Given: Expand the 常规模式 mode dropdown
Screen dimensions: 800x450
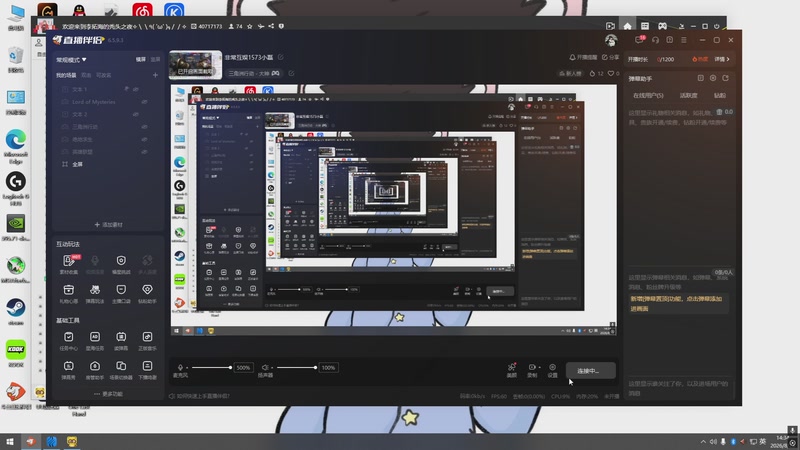Looking at the screenshot, I should click(x=71, y=60).
